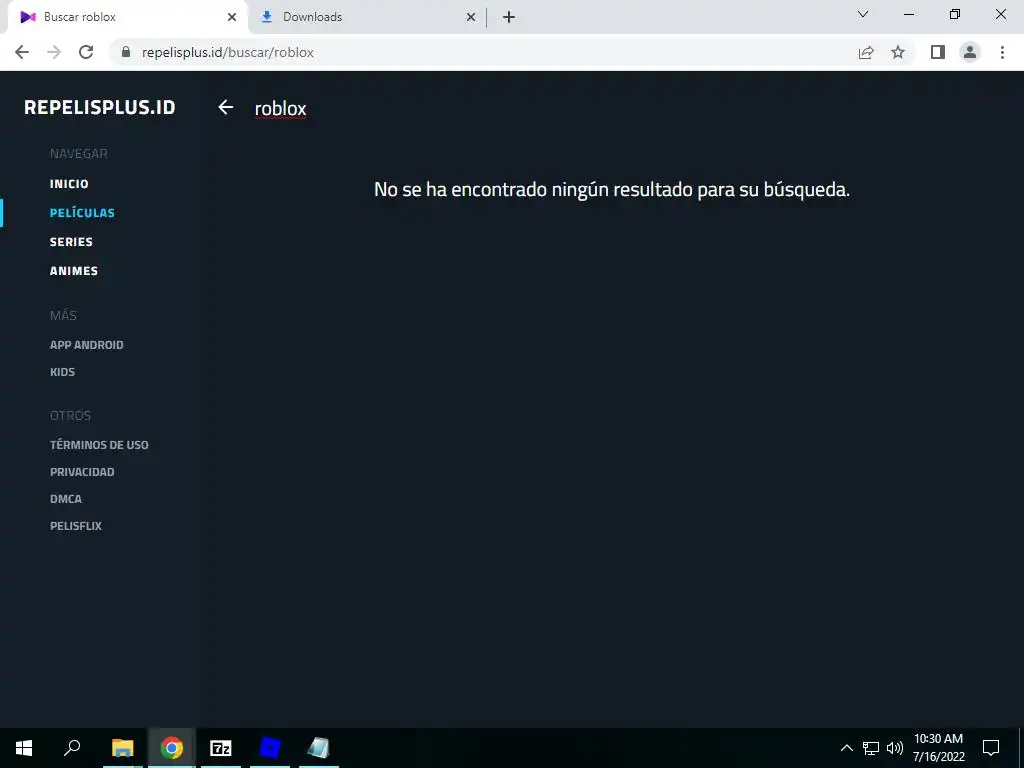Close the Buscar roblox tab
The width and height of the screenshot is (1024, 768).
(232, 17)
